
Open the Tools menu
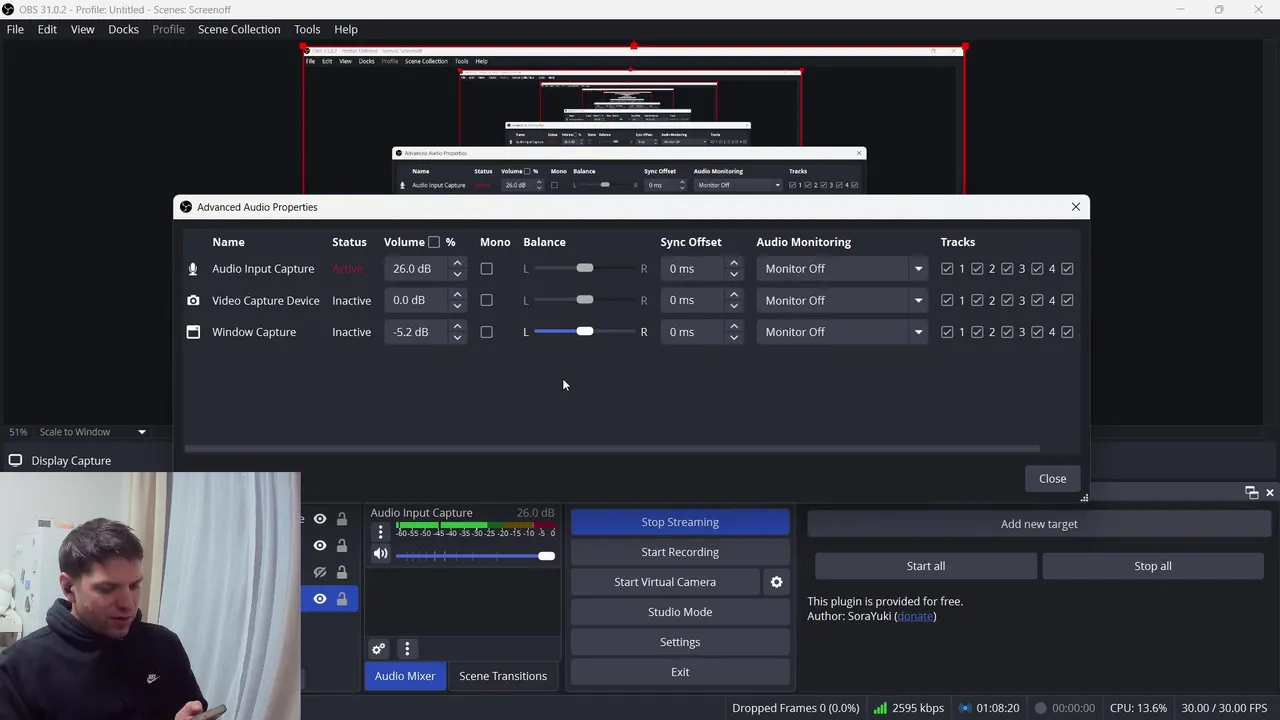tap(307, 29)
